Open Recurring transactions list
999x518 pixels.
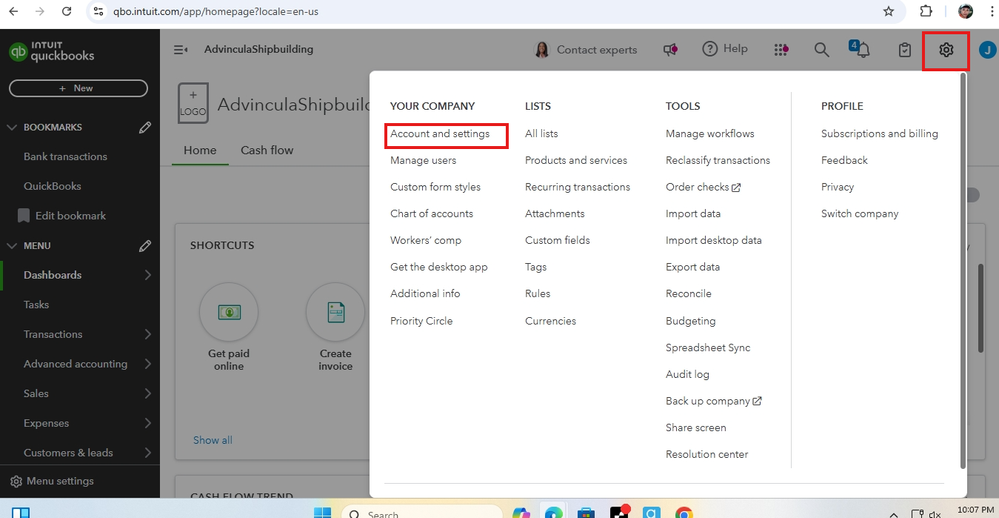[x=577, y=187]
